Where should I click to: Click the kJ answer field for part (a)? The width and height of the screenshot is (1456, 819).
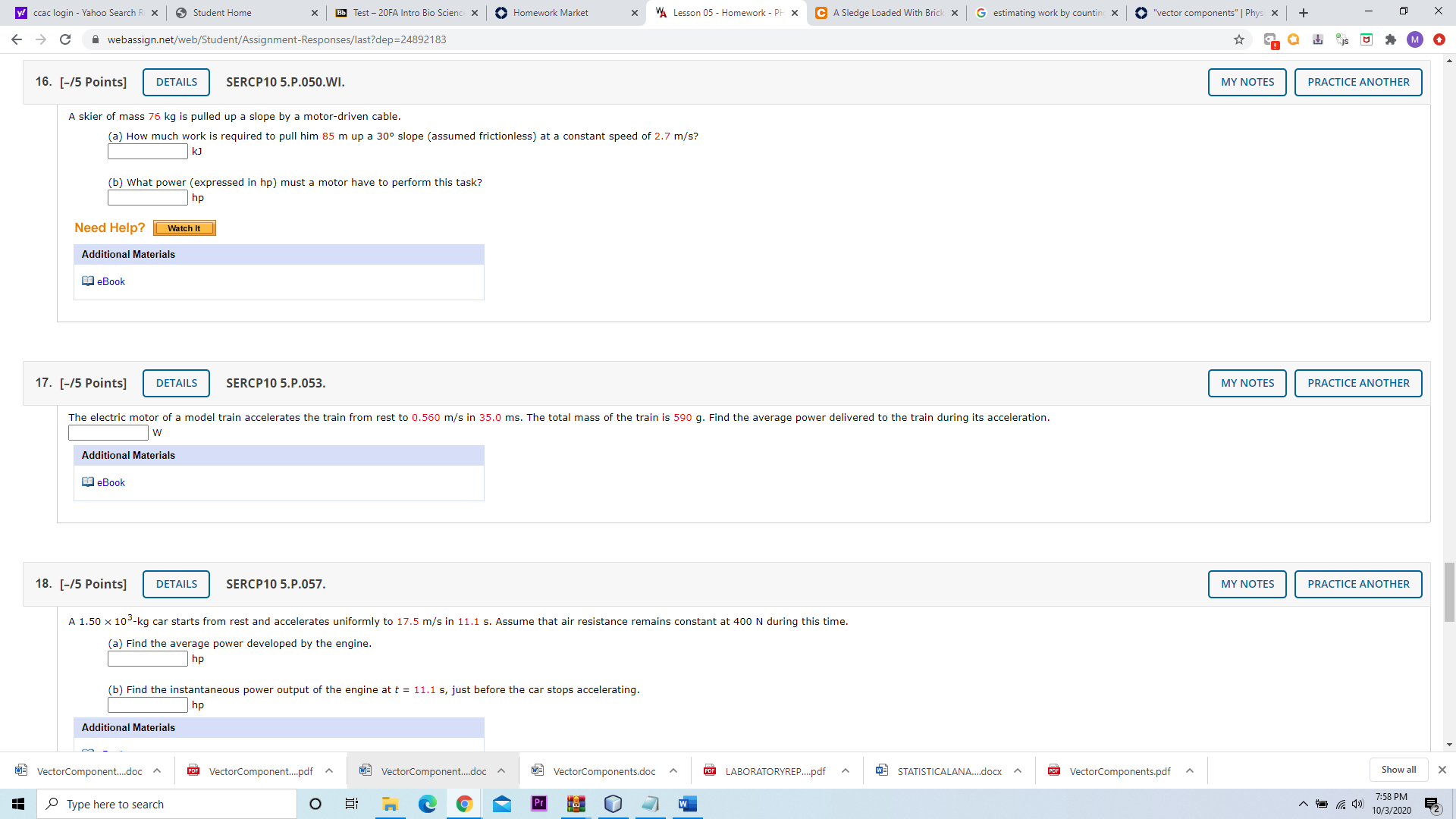click(x=148, y=152)
